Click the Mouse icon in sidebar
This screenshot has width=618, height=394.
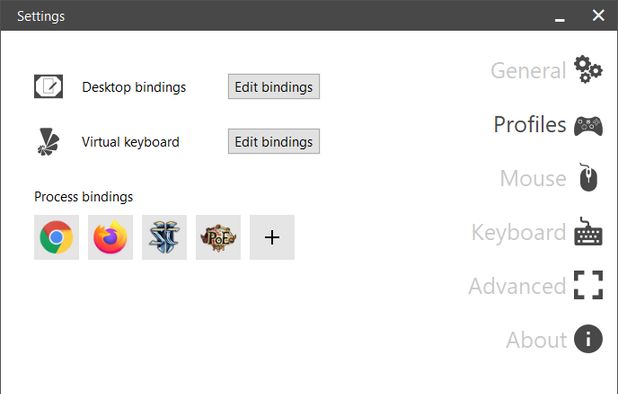588,177
